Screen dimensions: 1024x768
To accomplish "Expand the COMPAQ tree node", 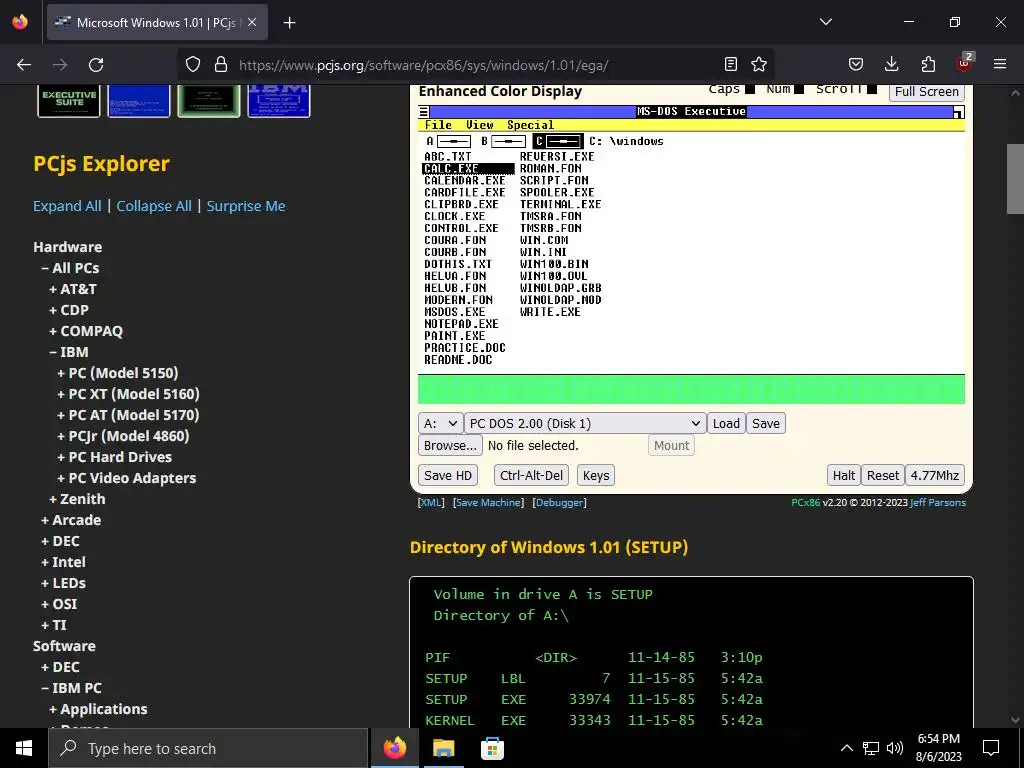I will click(86, 331).
